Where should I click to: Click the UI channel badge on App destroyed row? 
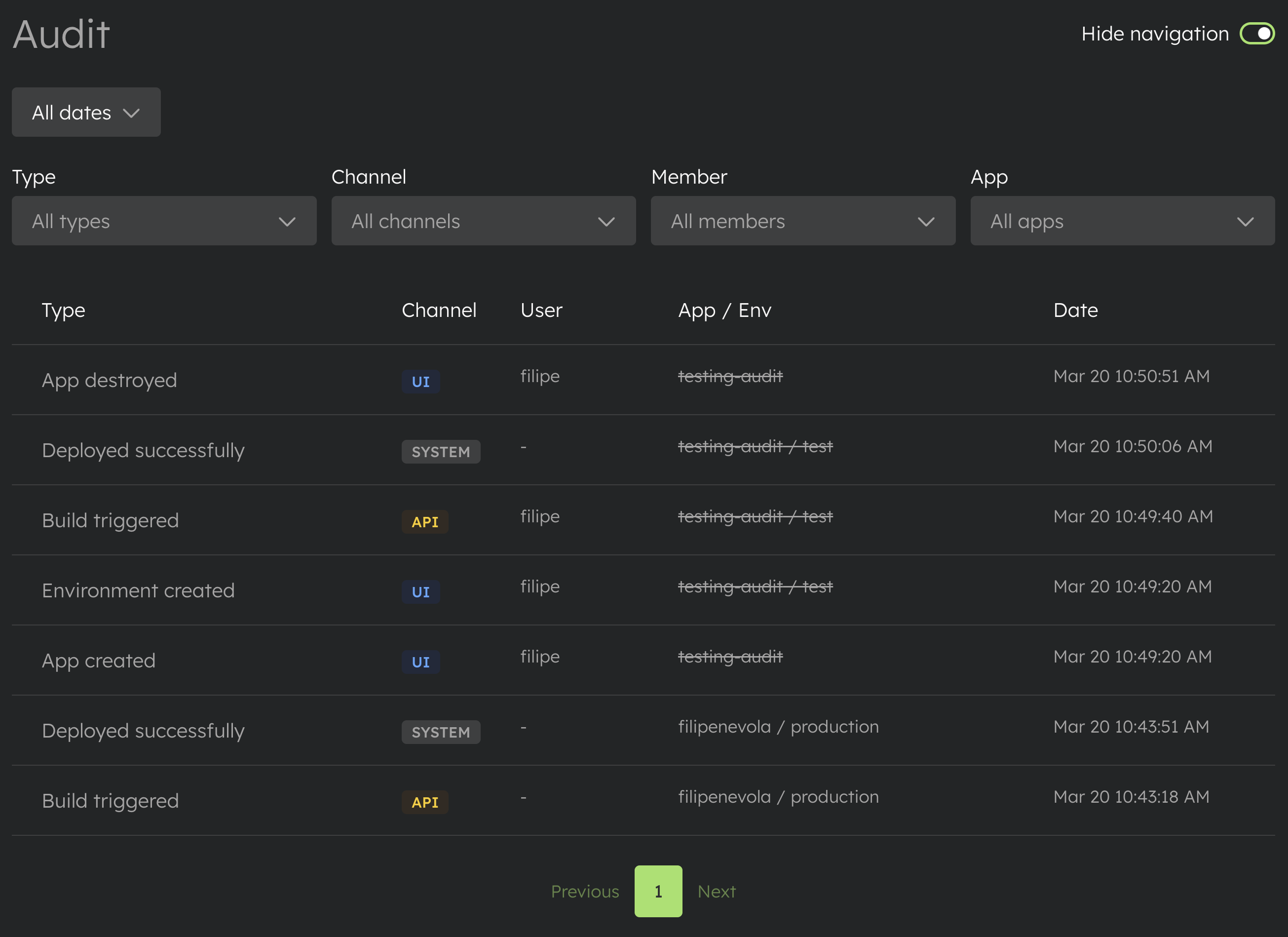point(420,381)
